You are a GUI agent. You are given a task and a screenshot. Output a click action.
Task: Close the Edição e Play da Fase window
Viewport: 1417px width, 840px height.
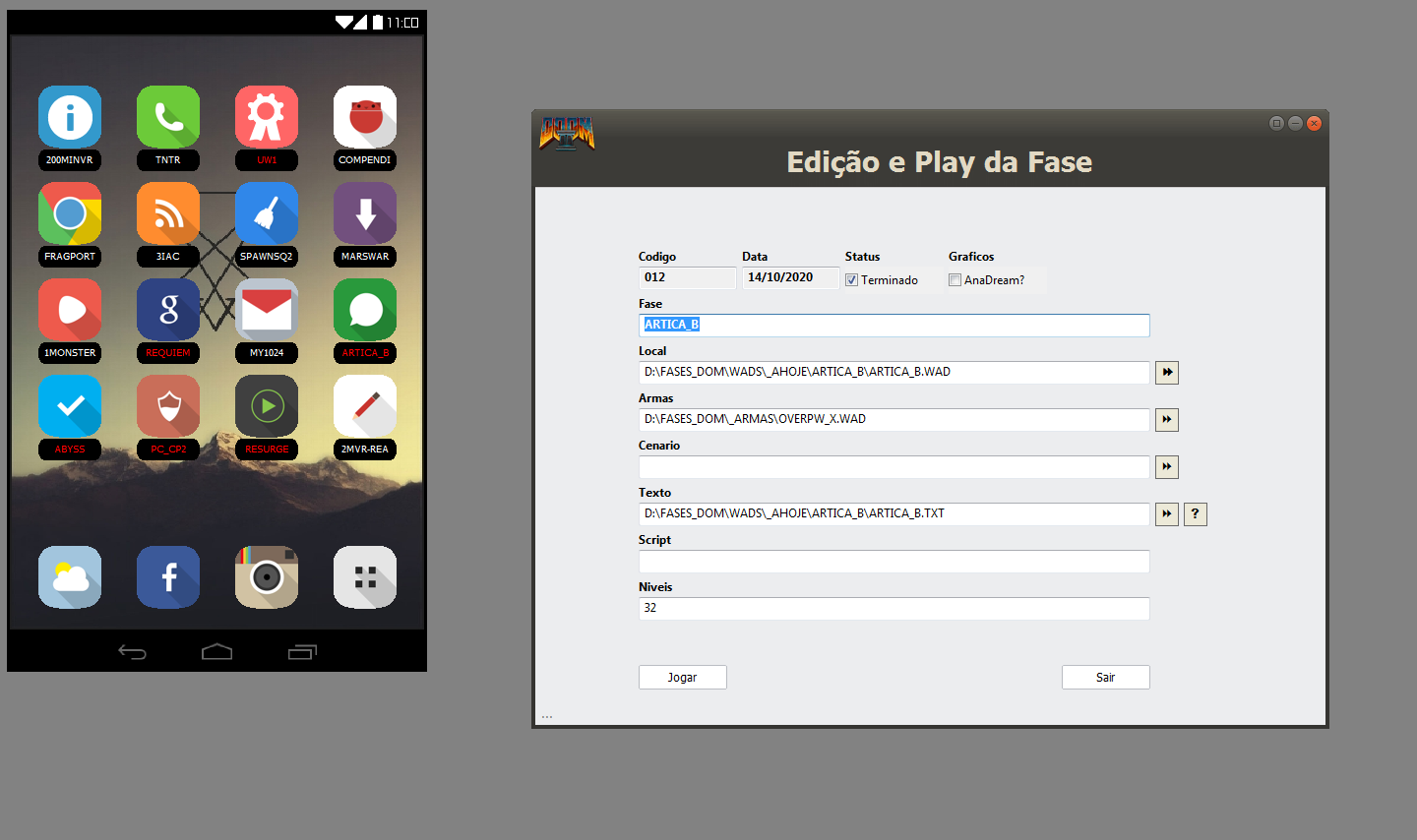[x=1314, y=123]
